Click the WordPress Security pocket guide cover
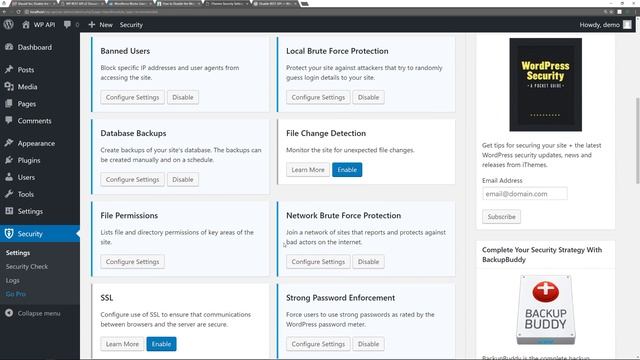 tap(545, 84)
